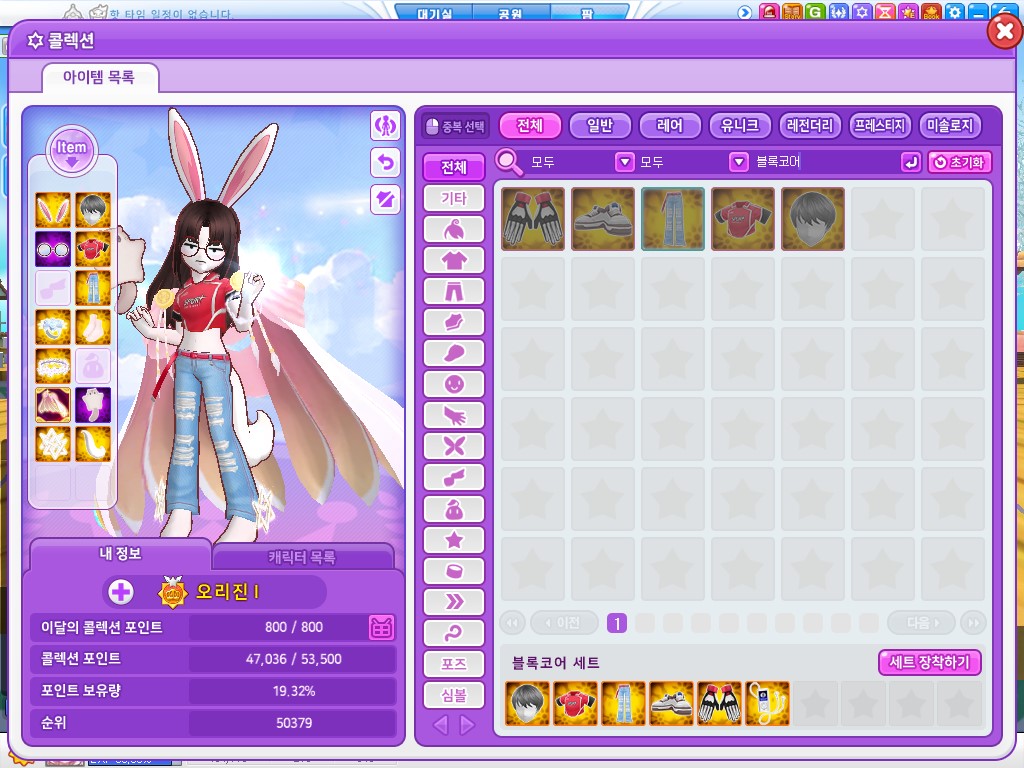This screenshot has height=768, width=1024.
Task: Go to previous category page arrow
Action: 441,725
